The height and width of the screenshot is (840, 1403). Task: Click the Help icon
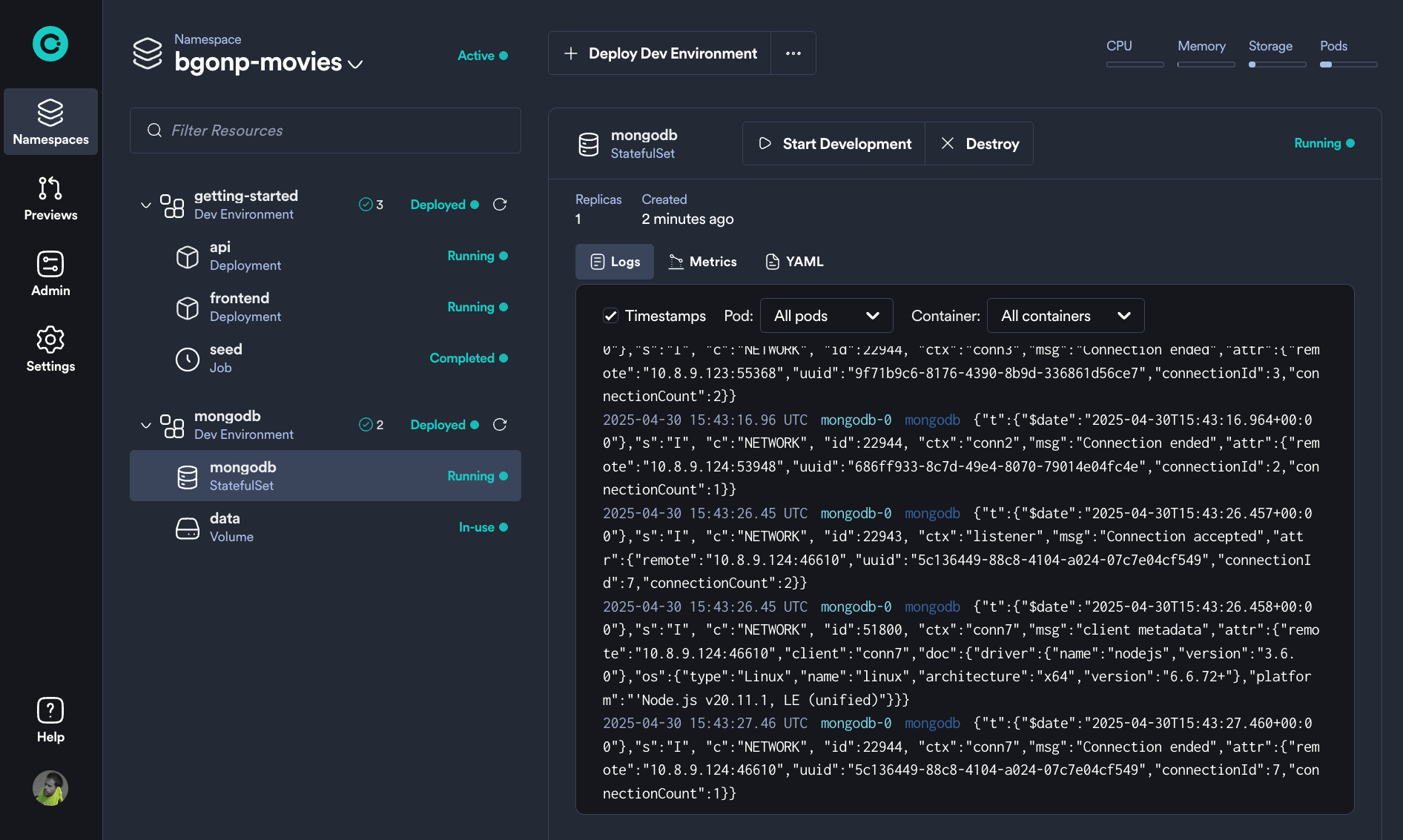(50, 710)
